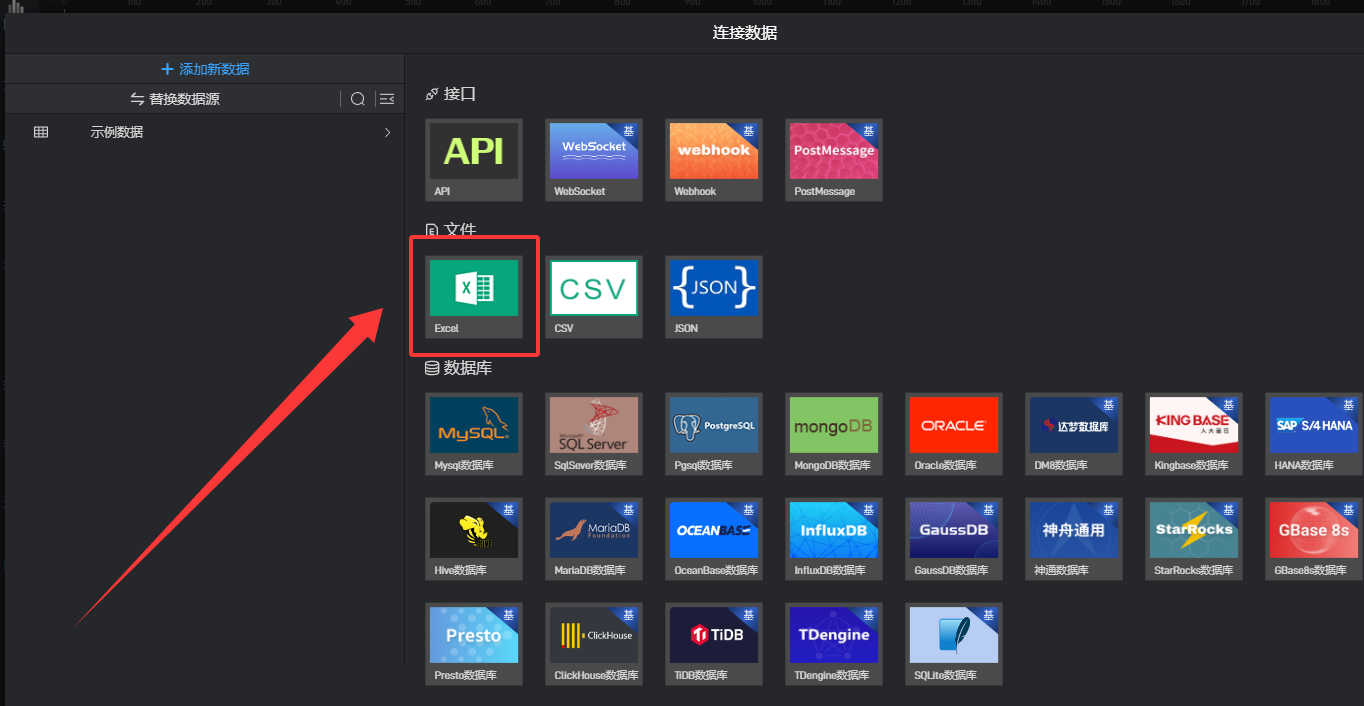Select the Hive数据库 tile
This screenshot has width=1364, height=706.
(x=474, y=539)
